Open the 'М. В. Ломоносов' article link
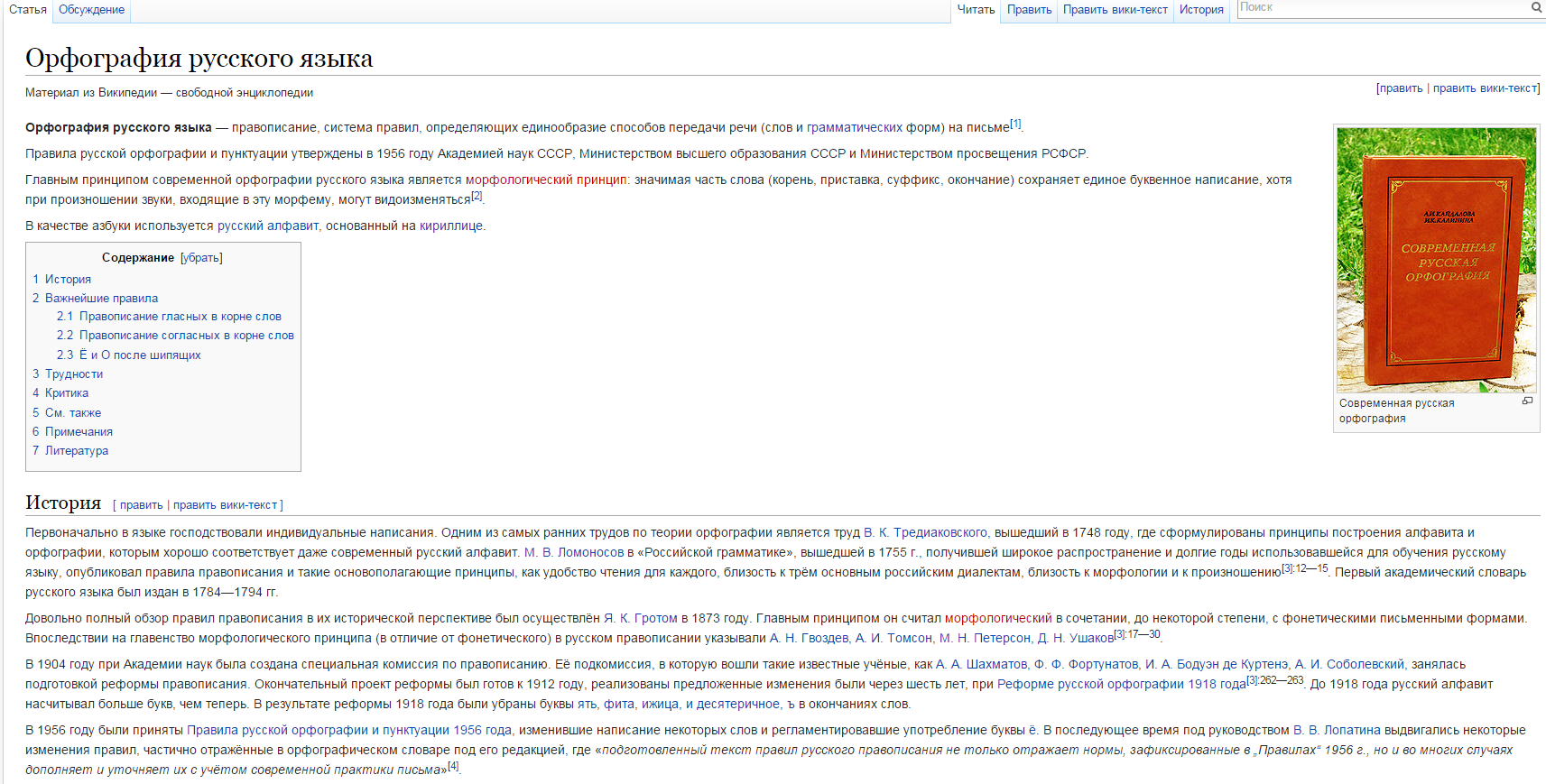 click(574, 553)
